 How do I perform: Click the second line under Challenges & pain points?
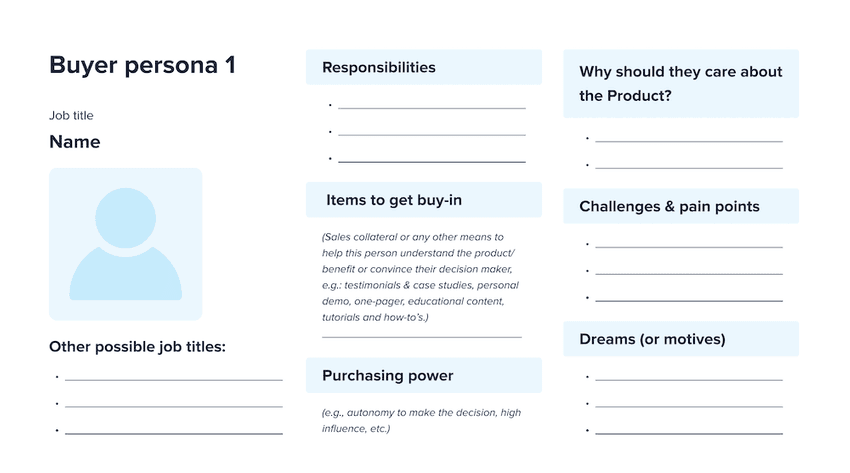tap(688, 271)
